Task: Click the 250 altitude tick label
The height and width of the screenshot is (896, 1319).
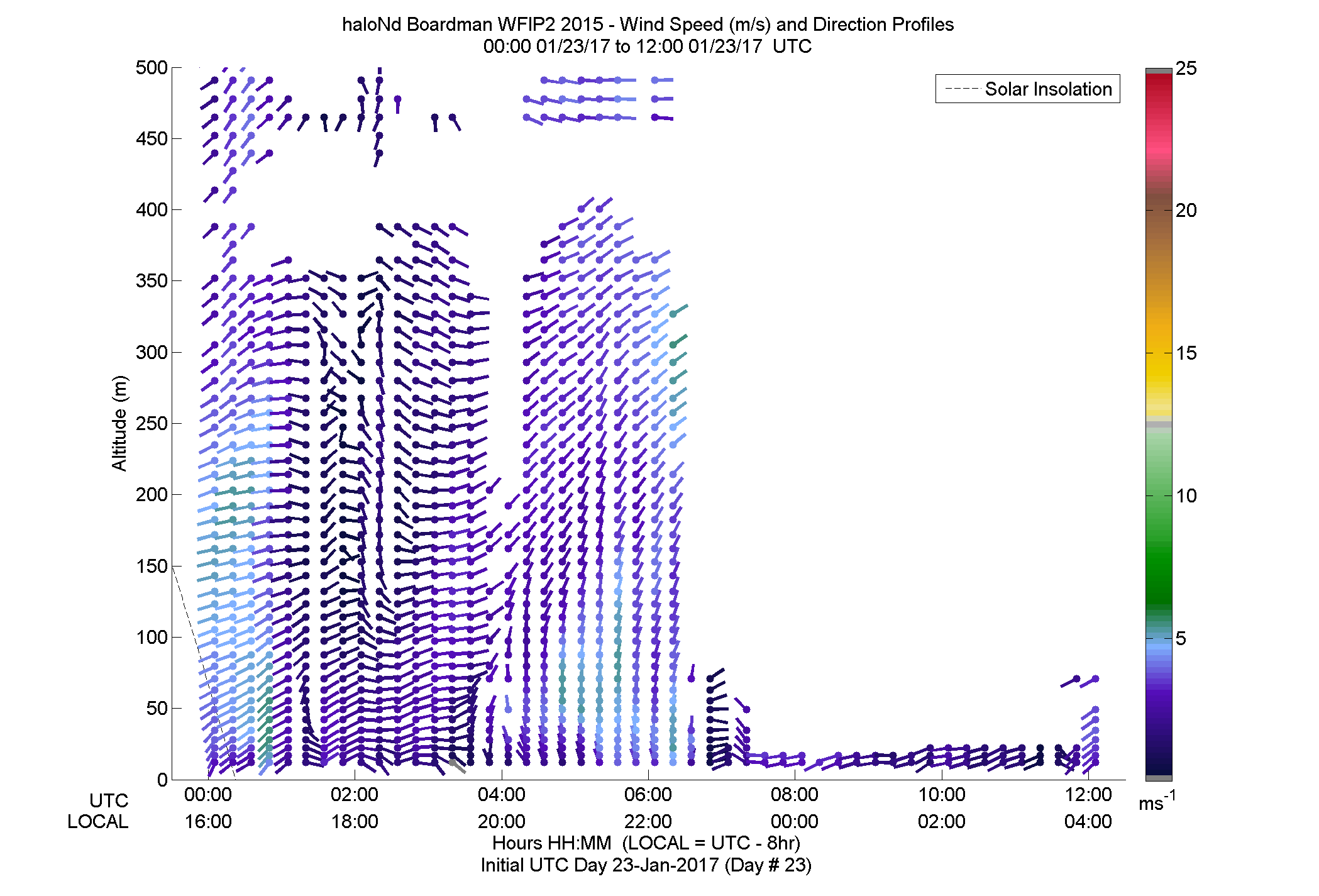Action: [x=152, y=423]
